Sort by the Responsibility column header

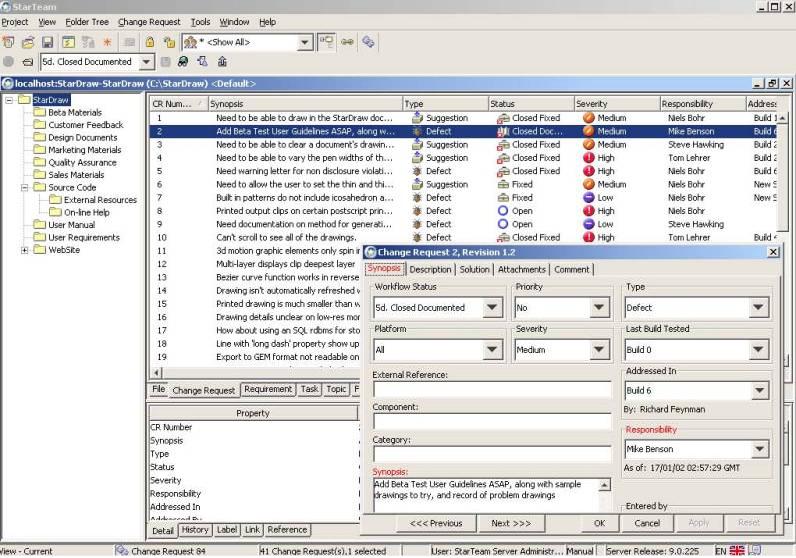[x=703, y=104]
